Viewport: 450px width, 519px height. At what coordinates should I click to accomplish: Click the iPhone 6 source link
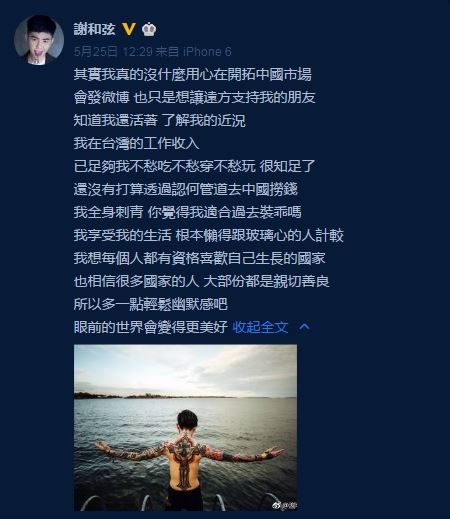(207, 52)
